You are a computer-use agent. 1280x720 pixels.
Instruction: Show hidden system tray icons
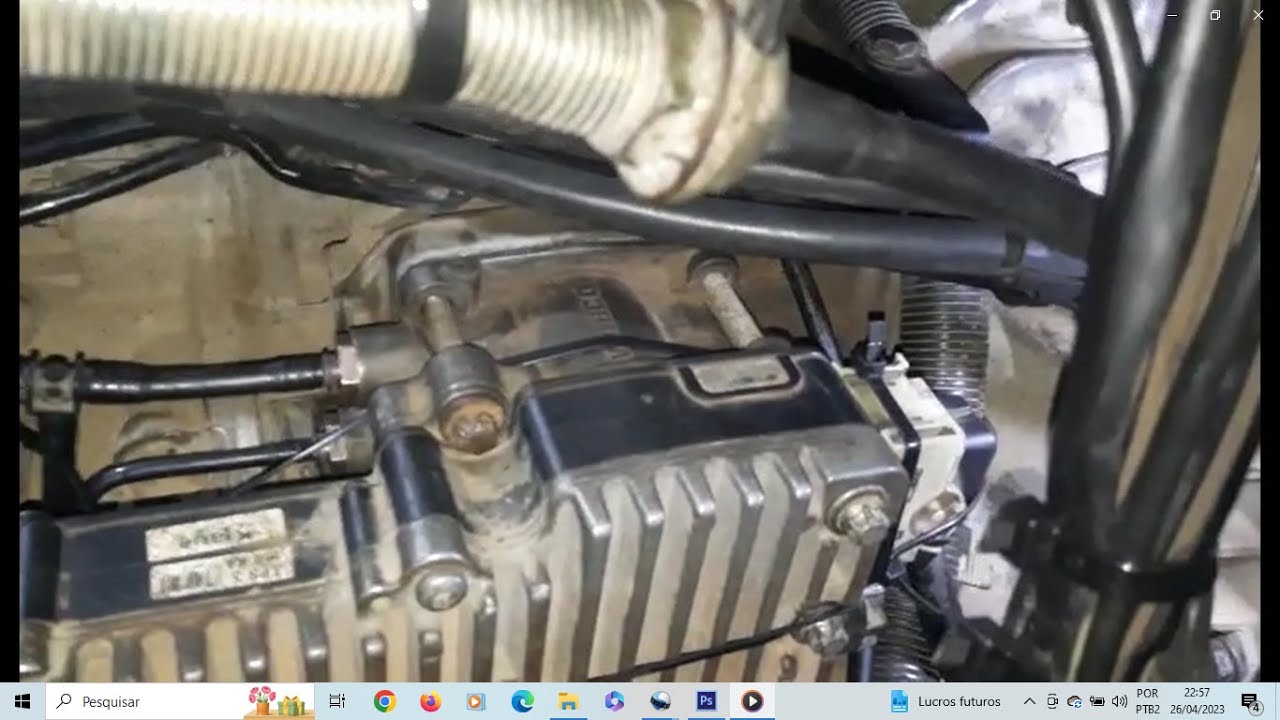click(x=1029, y=701)
